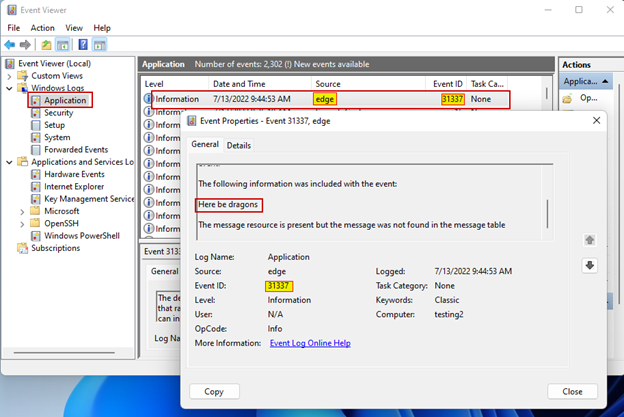This screenshot has width=624, height=417.
Task: Click the Forward arrow in the toolbar
Action: (x=25, y=45)
